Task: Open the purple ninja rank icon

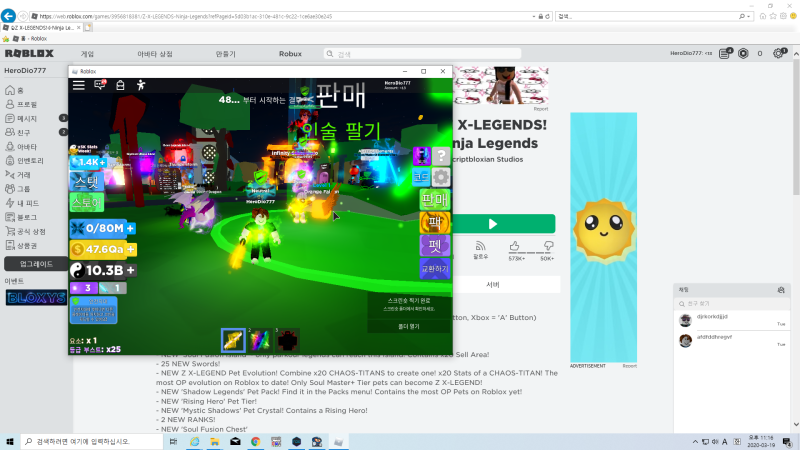Action: (x=422, y=156)
